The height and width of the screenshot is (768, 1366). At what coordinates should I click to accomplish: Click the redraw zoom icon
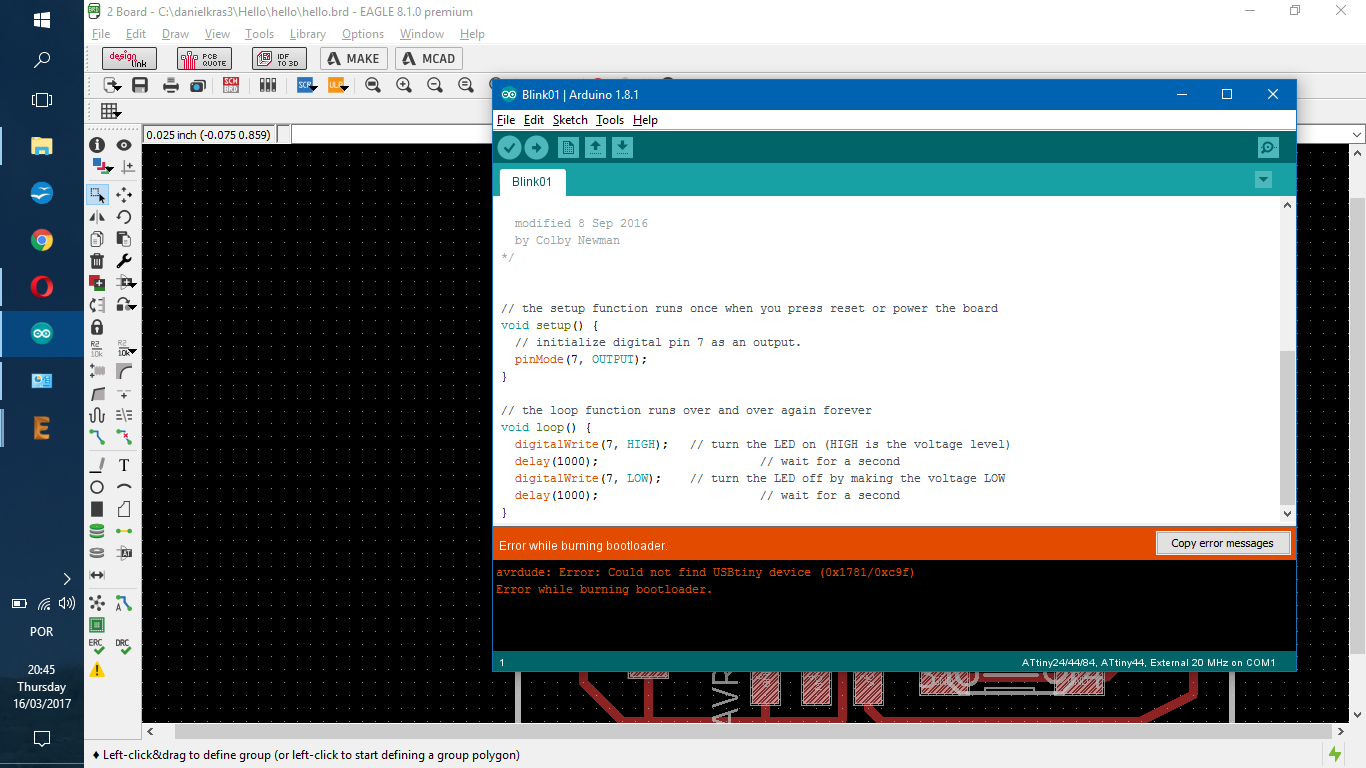(466, 86)
